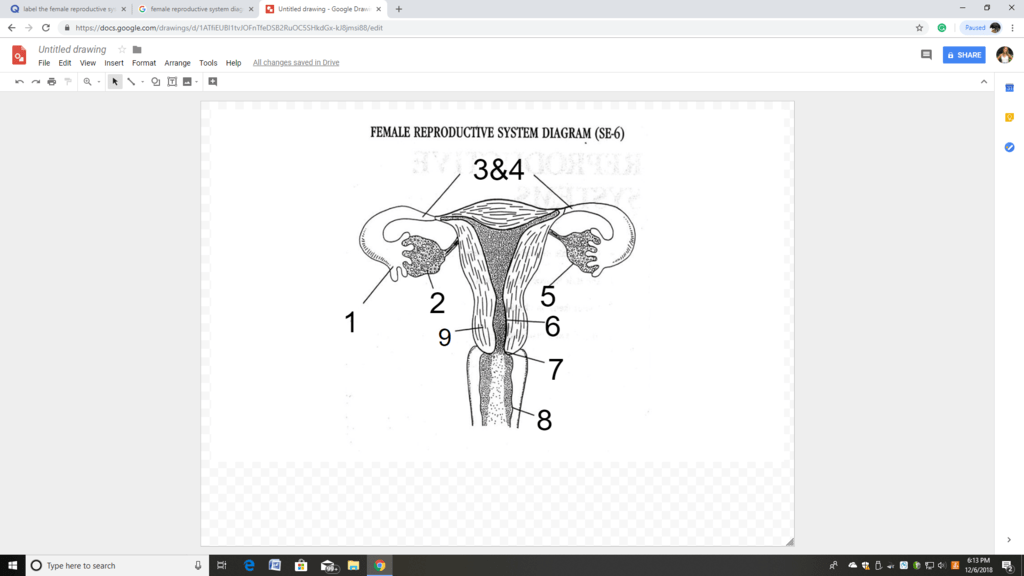
Task: Open Google Keep from the side panel
Action: pos(1009,116)
